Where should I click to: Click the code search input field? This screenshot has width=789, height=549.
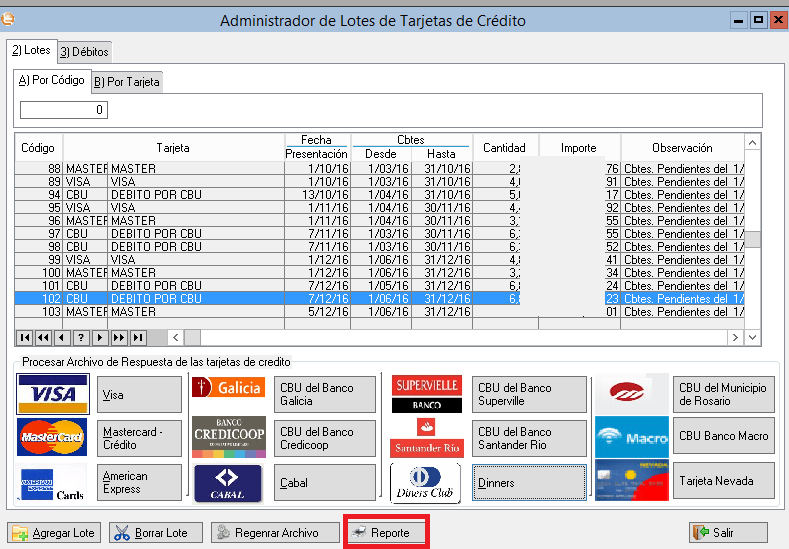coord(64,111)
